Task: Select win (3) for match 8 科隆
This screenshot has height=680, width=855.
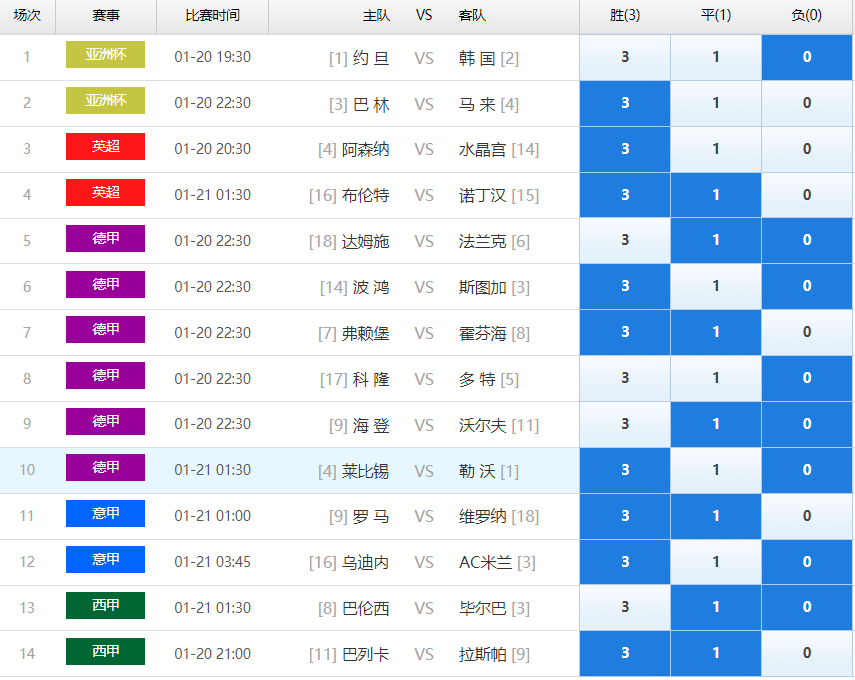Action: 625,378
